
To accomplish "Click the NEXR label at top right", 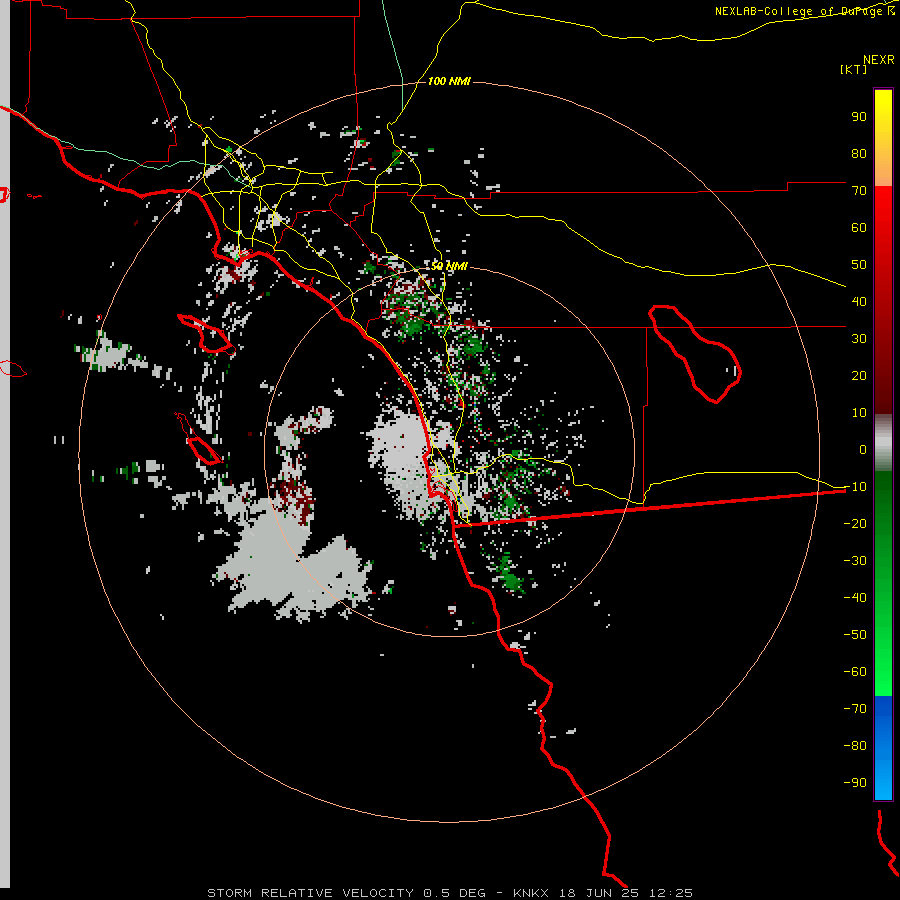I will tap(879, 60).
